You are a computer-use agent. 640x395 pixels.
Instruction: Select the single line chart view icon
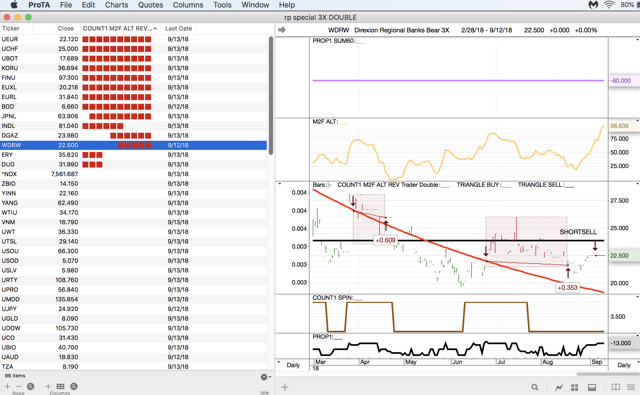pyautogui.click(x=559, y=387)
